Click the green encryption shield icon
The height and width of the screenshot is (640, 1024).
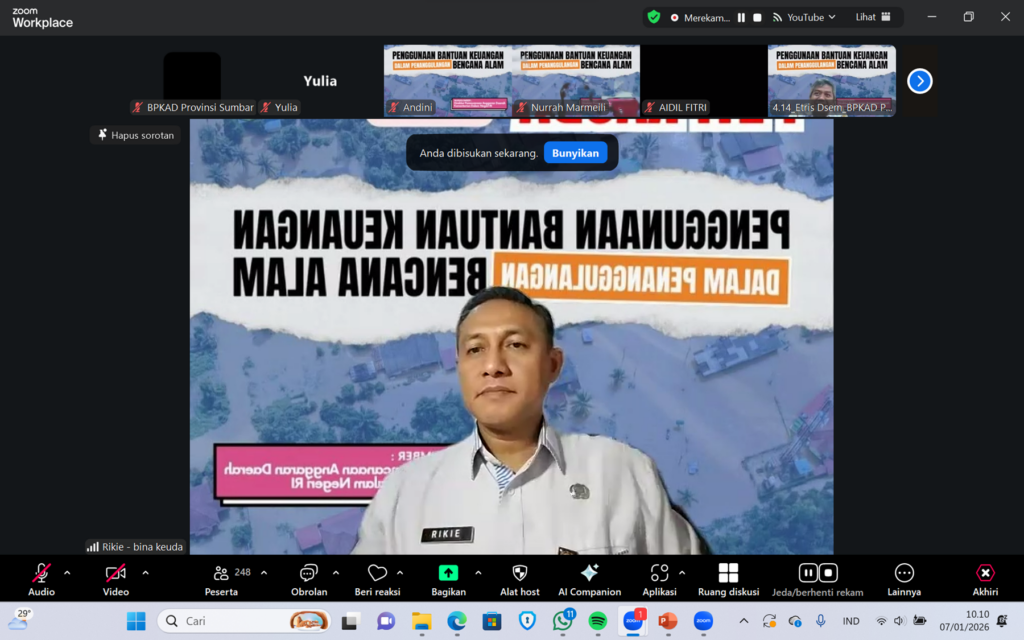(654, 17)
